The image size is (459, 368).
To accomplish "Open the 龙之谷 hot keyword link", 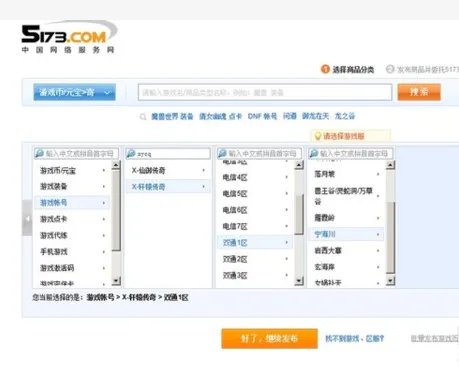I will pos(345,116).
